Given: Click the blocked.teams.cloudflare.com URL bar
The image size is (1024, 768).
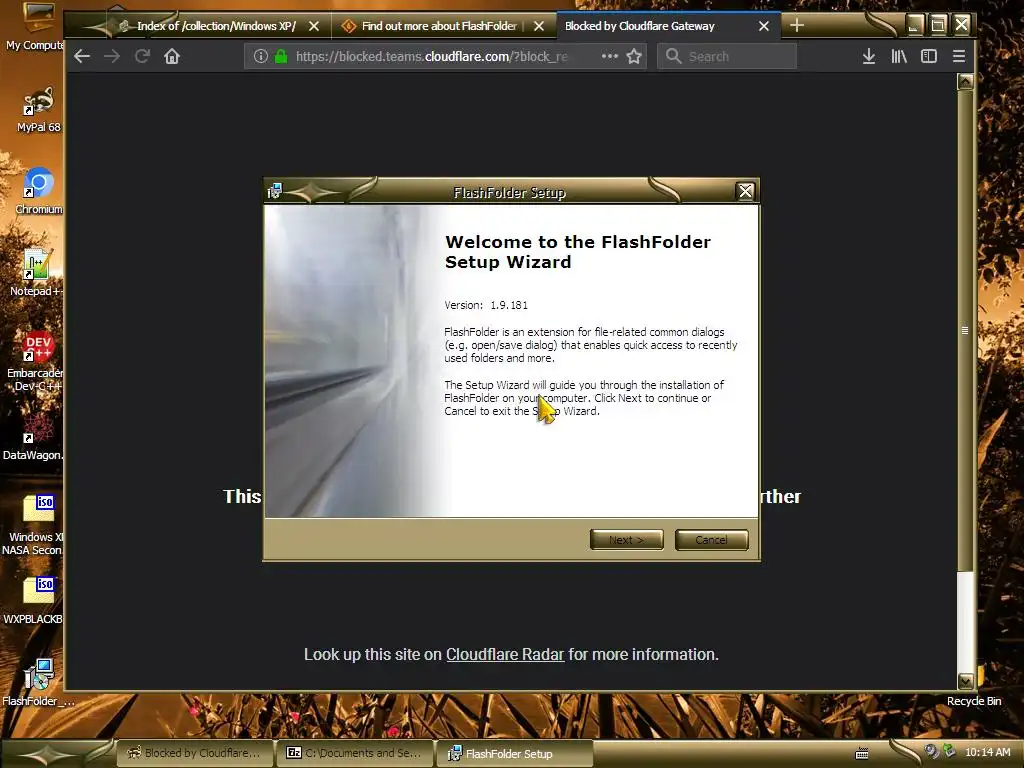Looking at the screenshot, I should 444,56.
